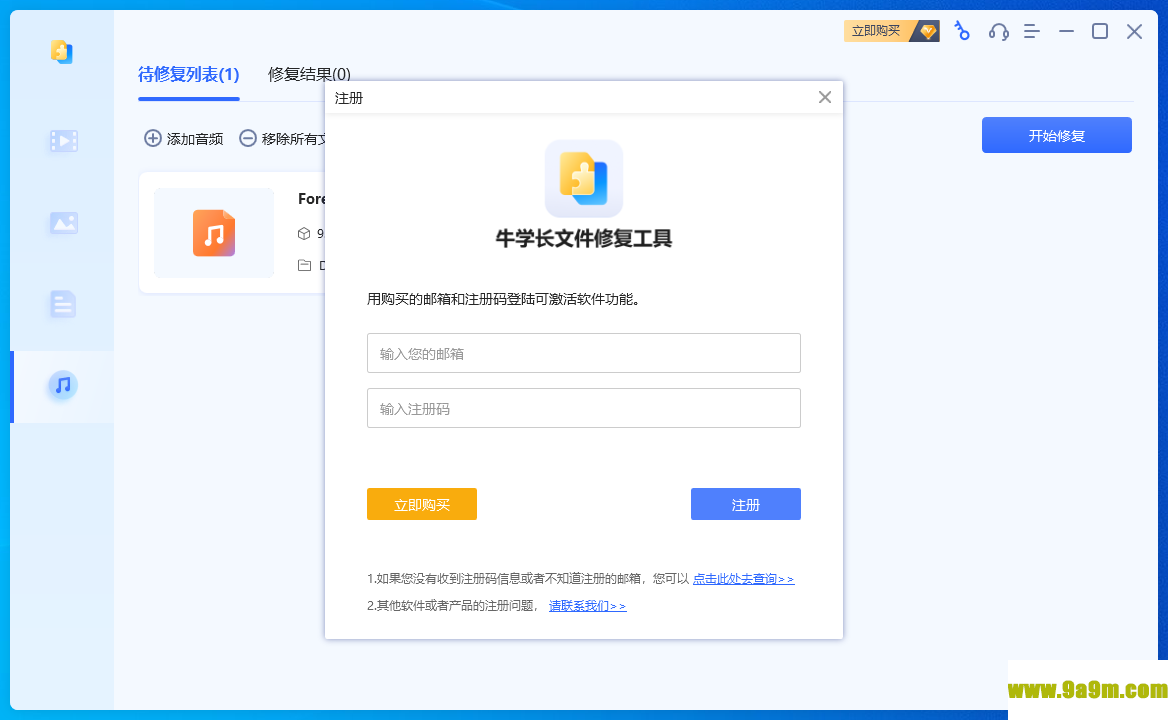Open document repair from the sidebar
Viewport: 1168px width, 720px height.
(63, 304)
